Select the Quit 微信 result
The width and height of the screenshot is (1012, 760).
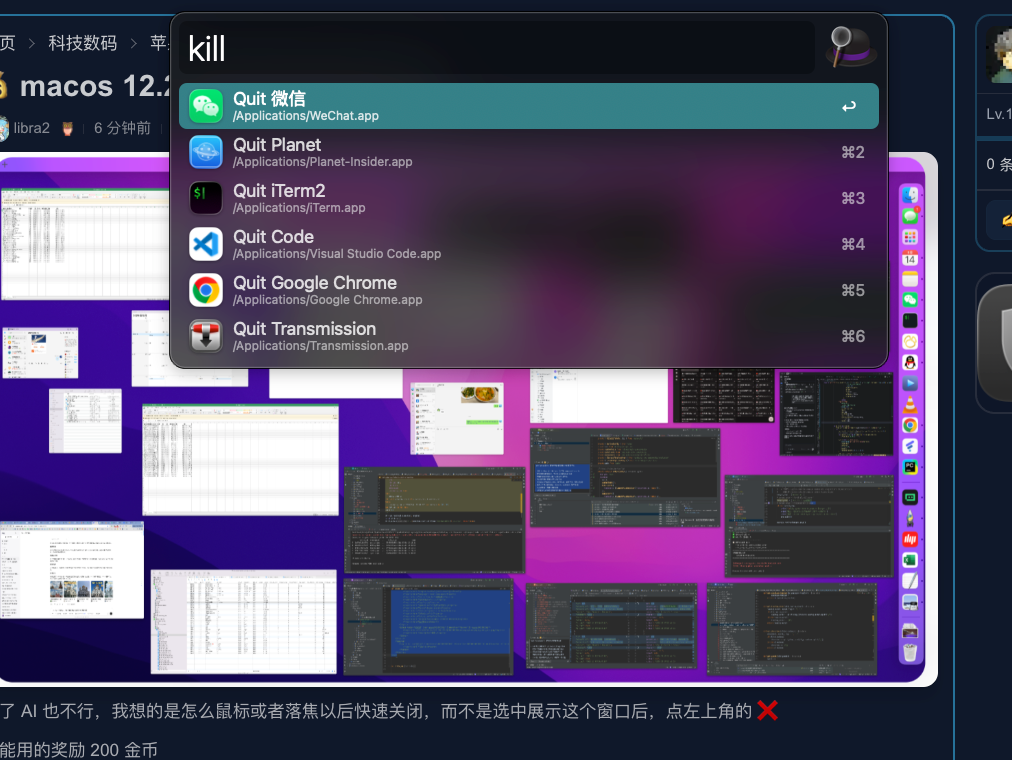point(529,106)
